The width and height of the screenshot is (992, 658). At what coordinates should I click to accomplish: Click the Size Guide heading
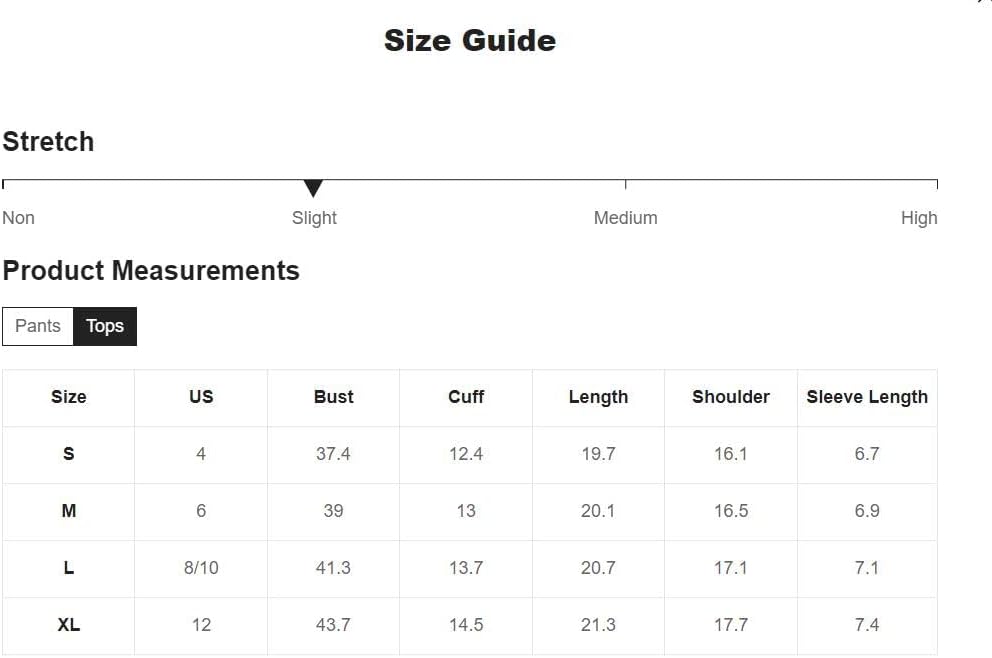tap(470, 40)
